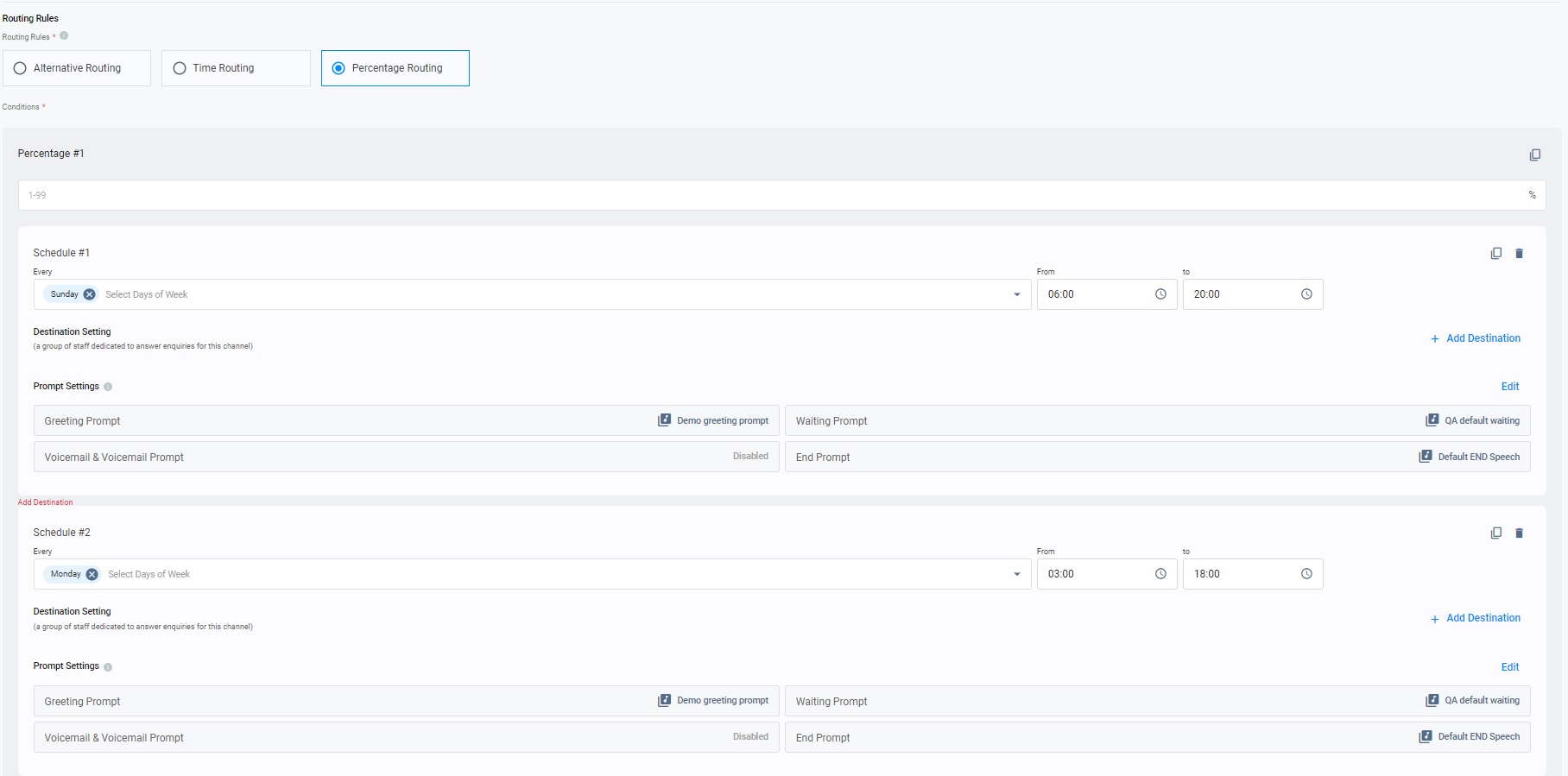Edit the Prompt Settings for Schedule #2
This screenshot has width=1568, height=776.
pos(1509,667)
